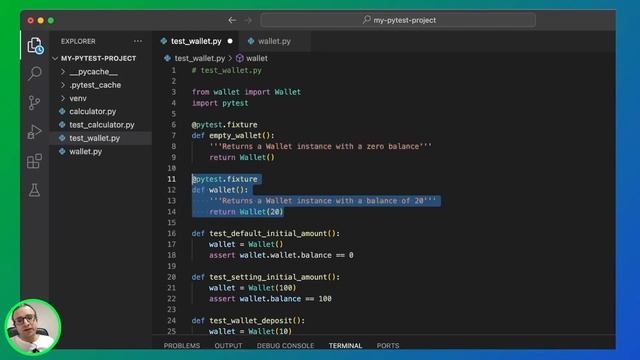This screenshot has height=360, width=640.
Task: Switch to the test_wallet.py editor tab
Action: 196,41
